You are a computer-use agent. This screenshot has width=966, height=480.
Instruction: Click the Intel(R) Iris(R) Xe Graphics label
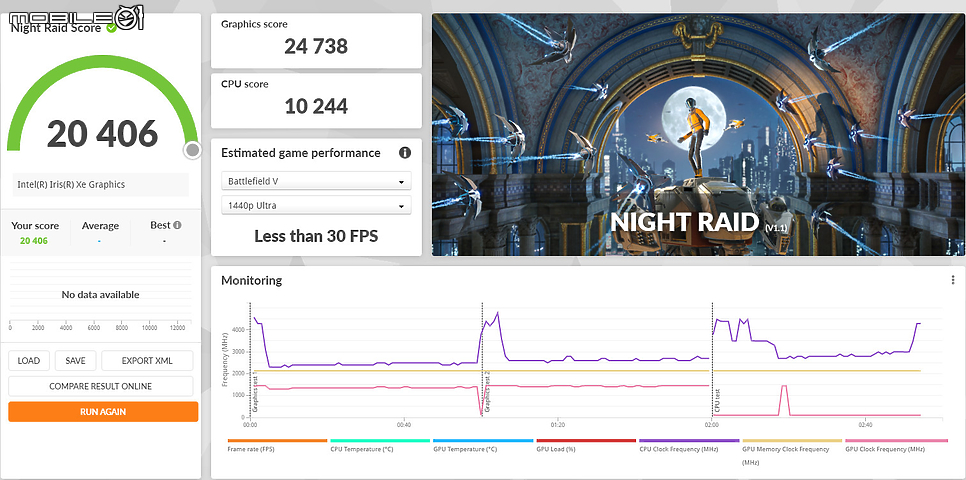point(71,184)
